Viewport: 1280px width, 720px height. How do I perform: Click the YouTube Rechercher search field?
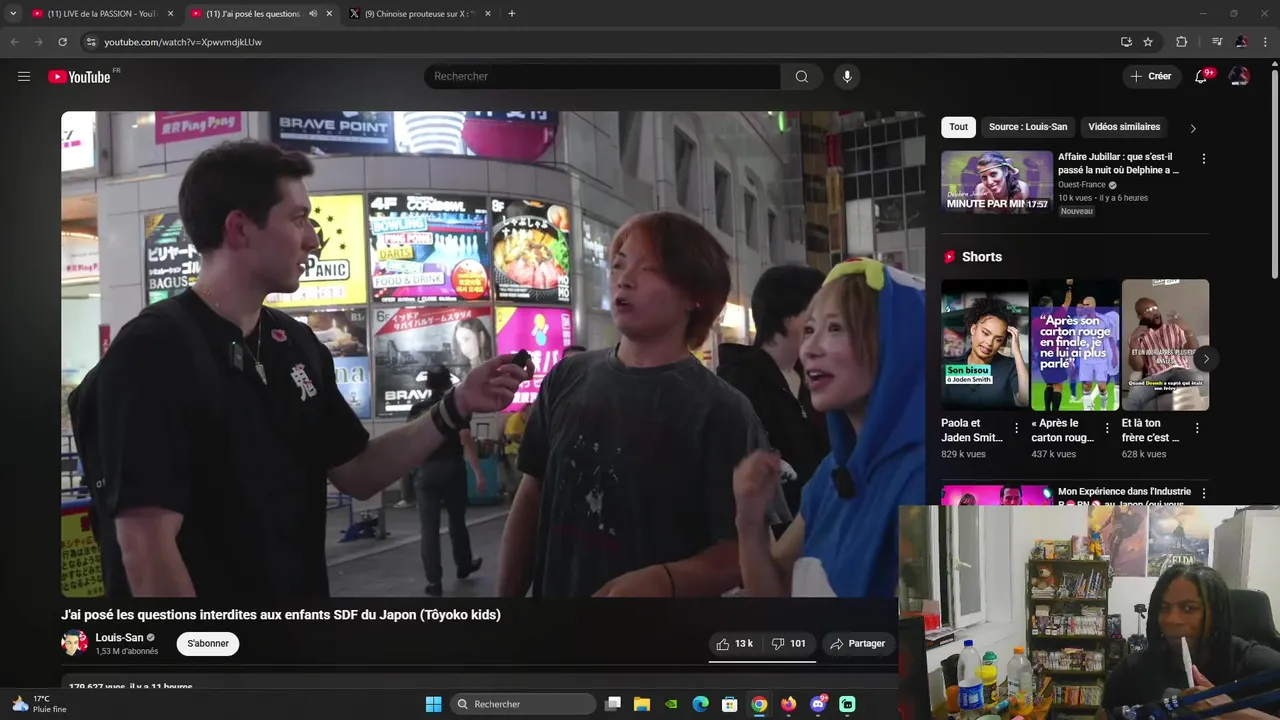602,76
